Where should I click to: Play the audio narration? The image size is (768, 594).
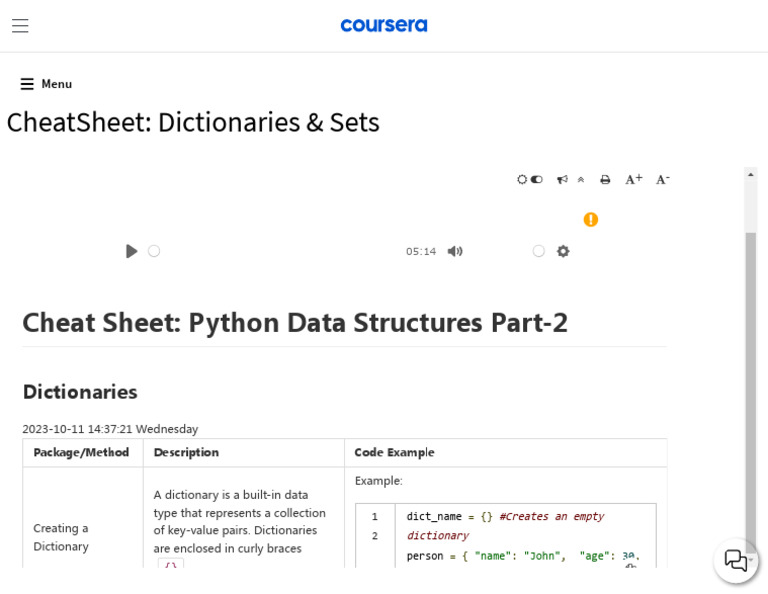click(x=131, y=251)
